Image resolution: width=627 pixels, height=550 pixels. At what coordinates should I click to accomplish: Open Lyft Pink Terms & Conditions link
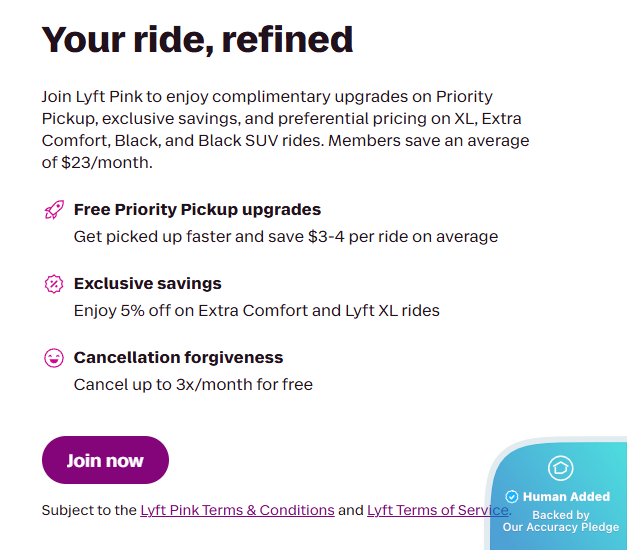[x=237, y=510]
